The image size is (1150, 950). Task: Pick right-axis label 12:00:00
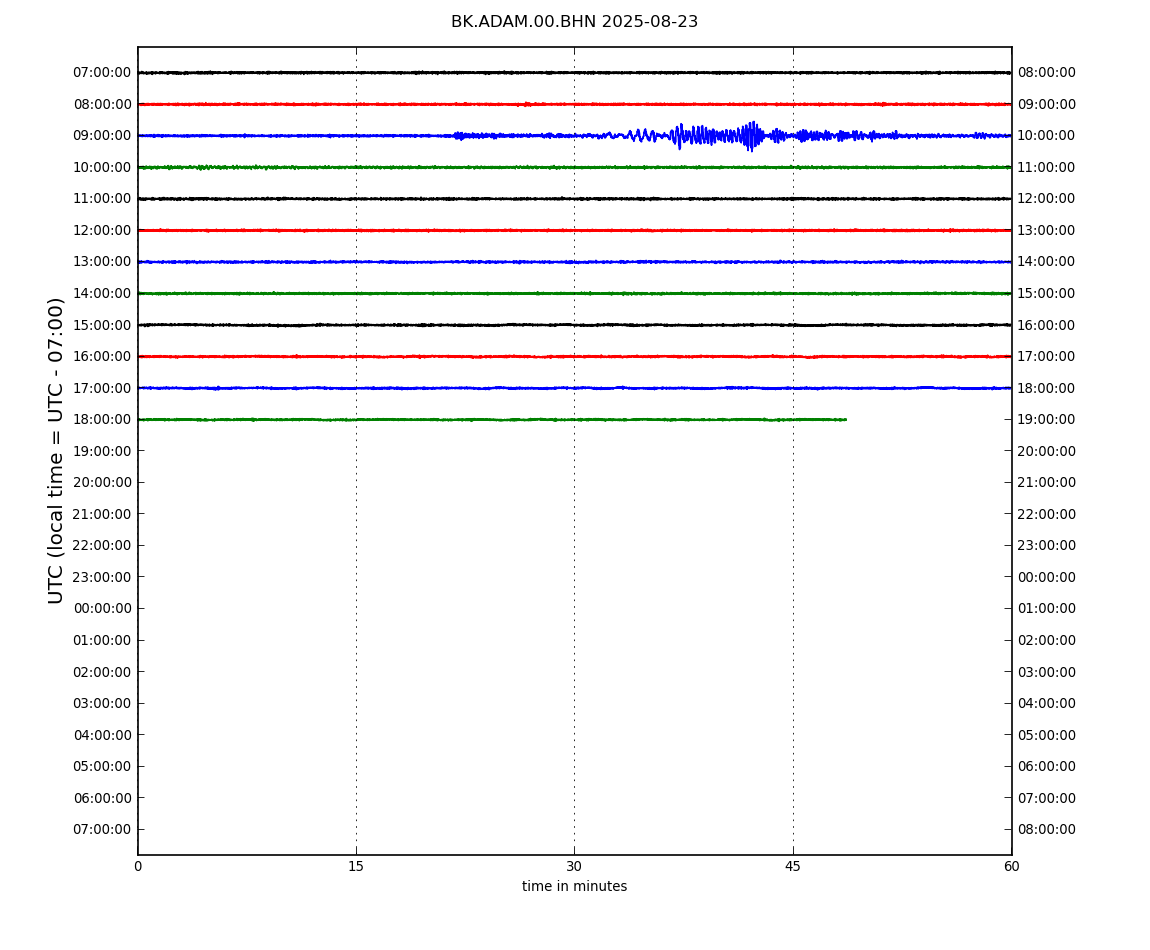[x=1047, y=199]
